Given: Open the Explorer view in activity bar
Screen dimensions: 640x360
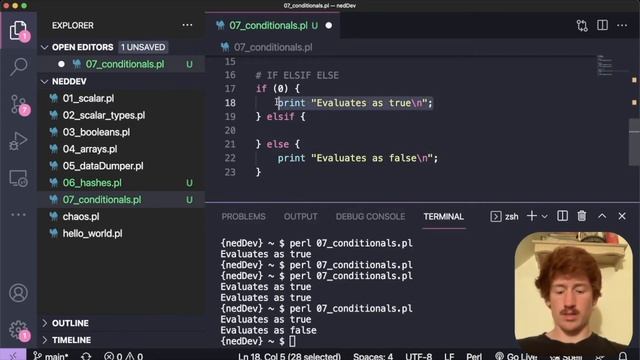Looking at the screenshot, I should 18,31.
